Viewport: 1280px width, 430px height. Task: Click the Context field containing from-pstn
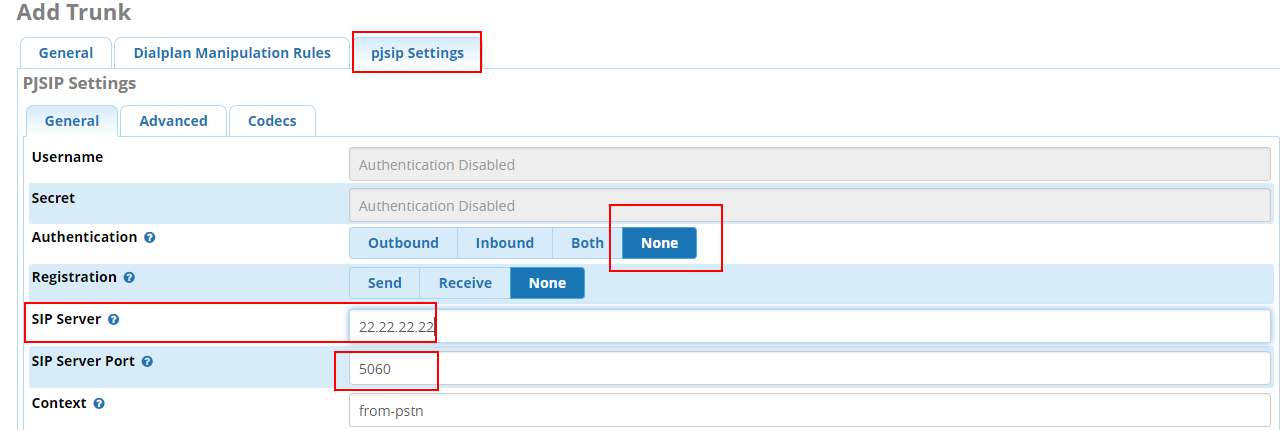pos(810,409)
